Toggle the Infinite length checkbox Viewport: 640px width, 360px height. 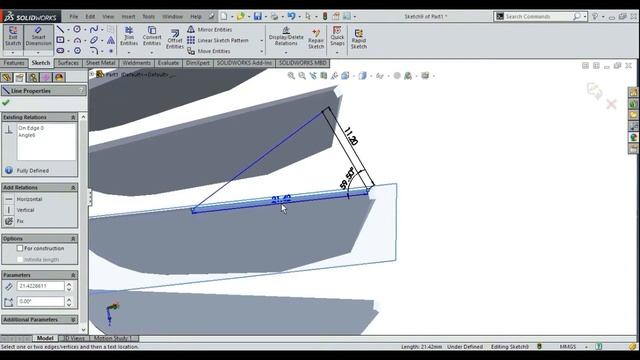tap(20, 260)
